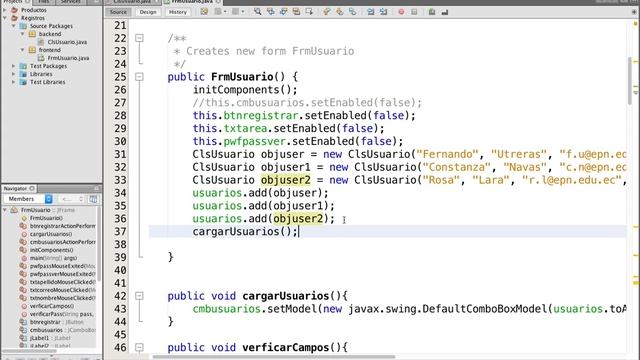Select cargarUsuarios() in Navigator

coord(51,234)
